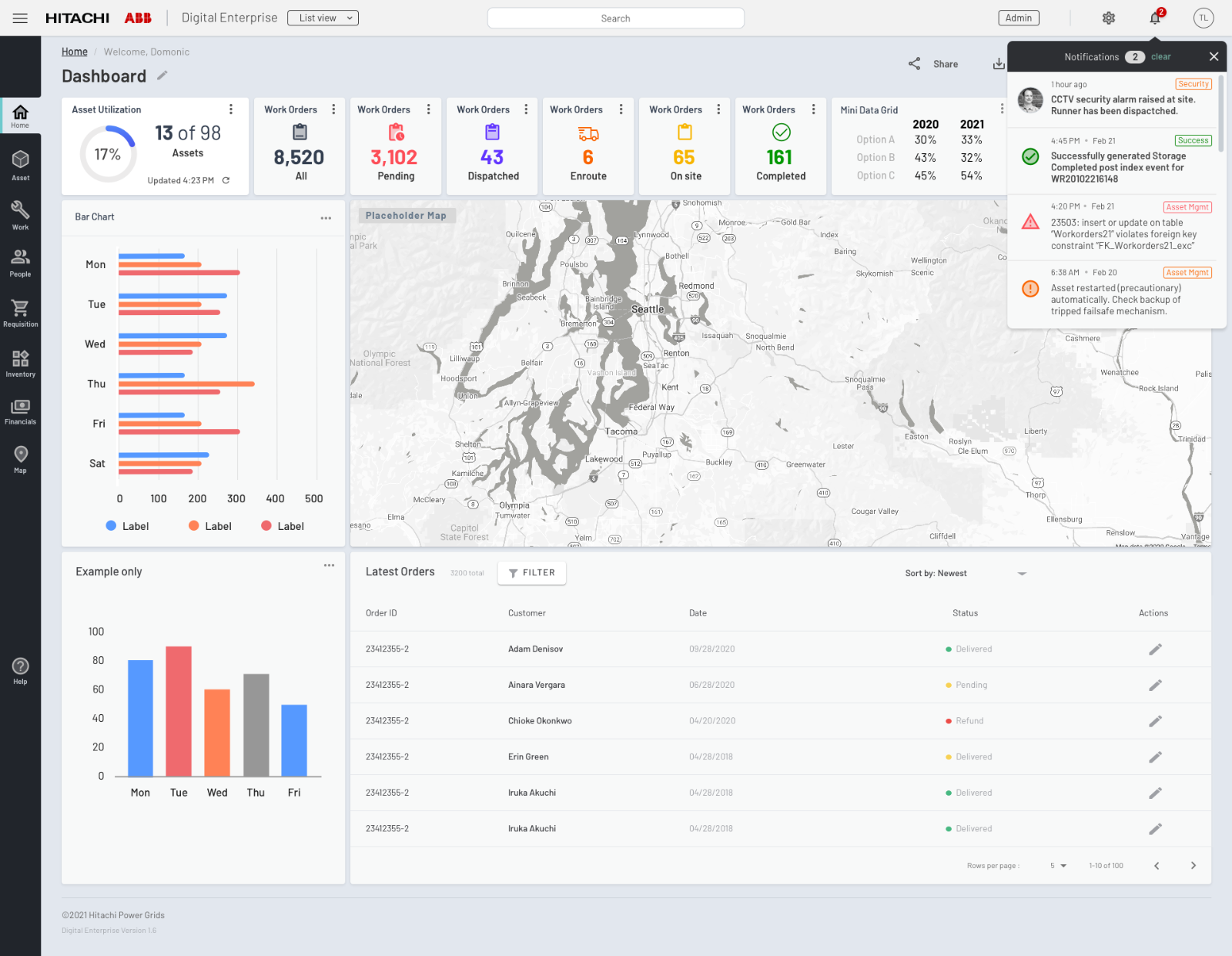Click the download icon beside Share

click(998, 64)
